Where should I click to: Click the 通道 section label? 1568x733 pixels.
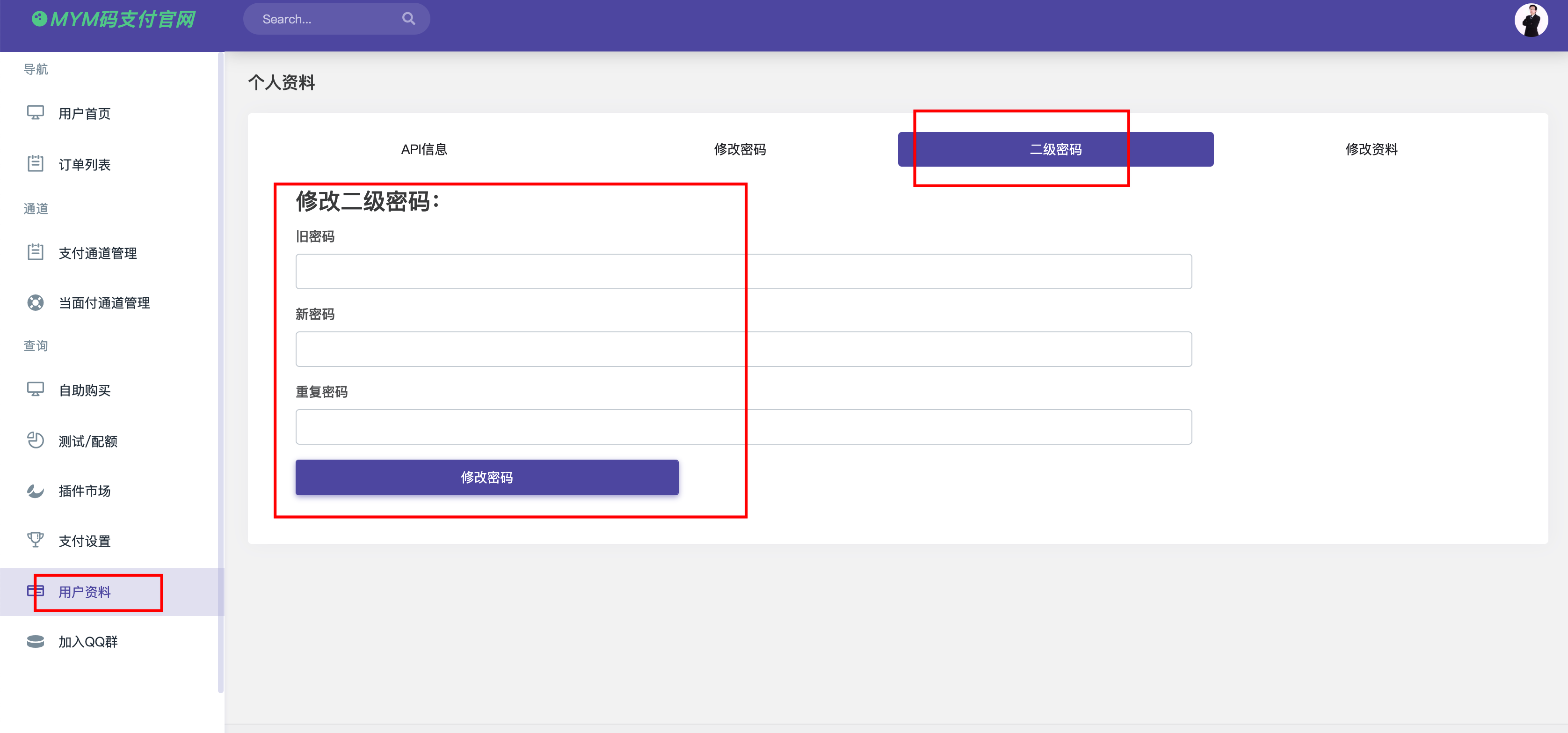(35, 208)
